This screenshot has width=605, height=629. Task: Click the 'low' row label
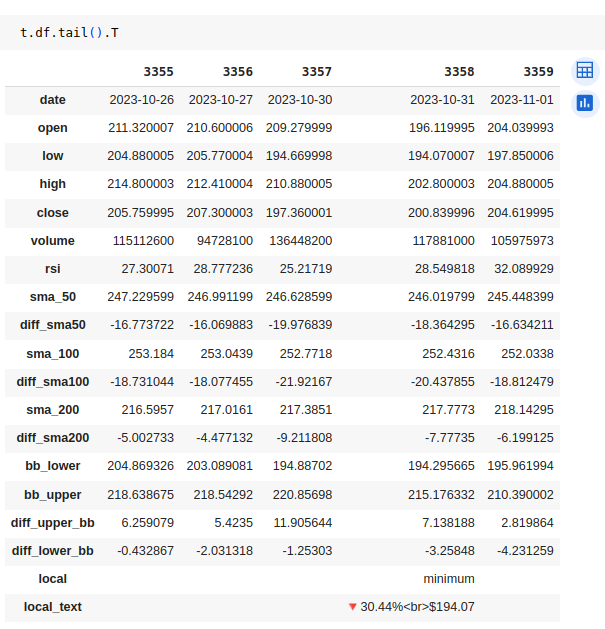pos(53,156)
